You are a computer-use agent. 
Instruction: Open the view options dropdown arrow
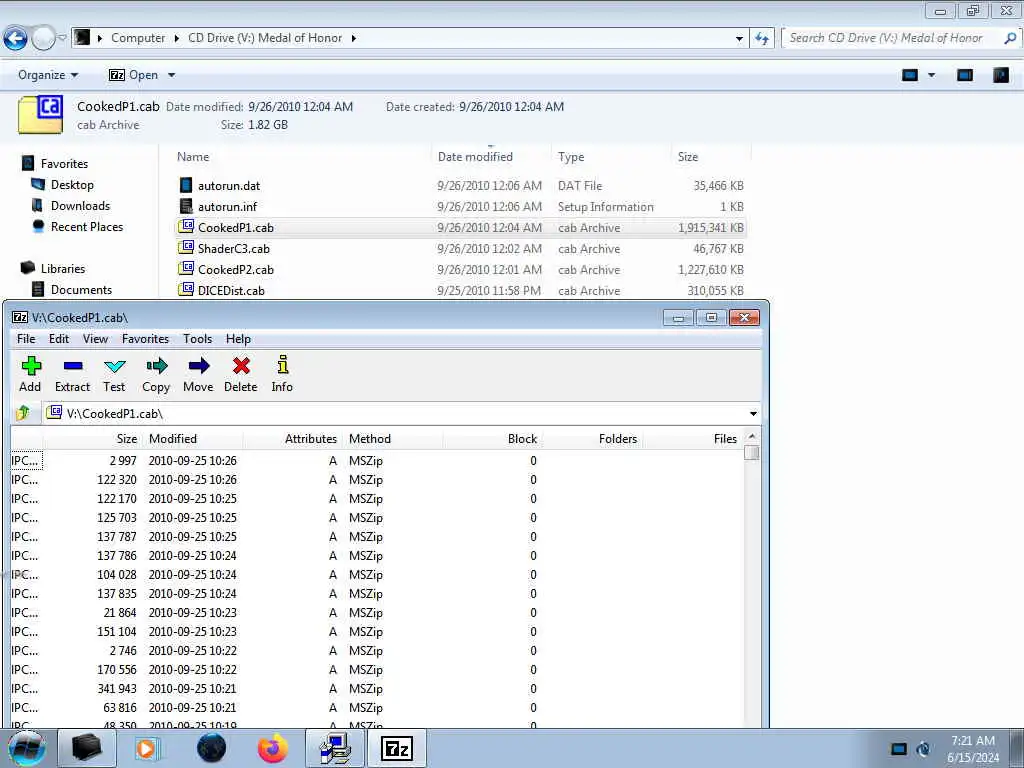[x=931, y=75]
